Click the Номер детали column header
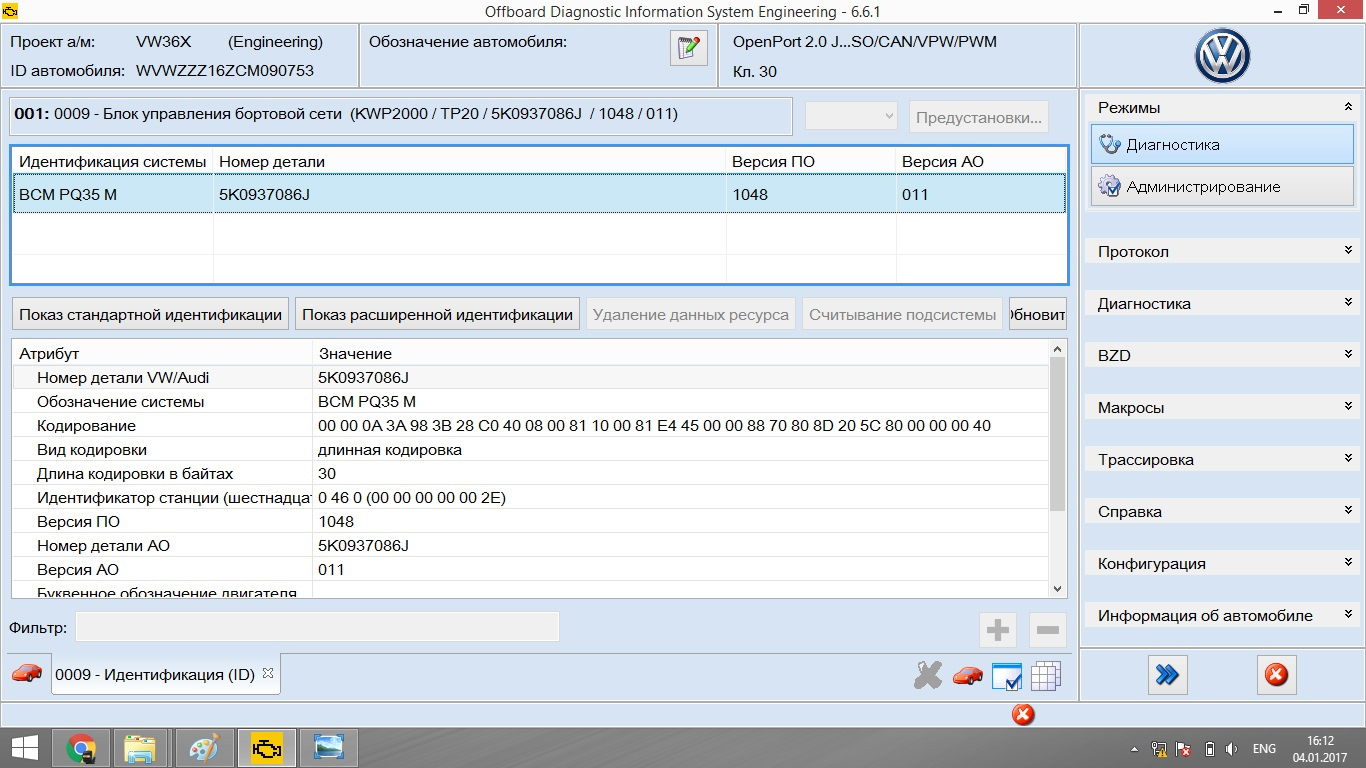The height and width of the screenshot is (768, 1366). click(x=470, y=161)
